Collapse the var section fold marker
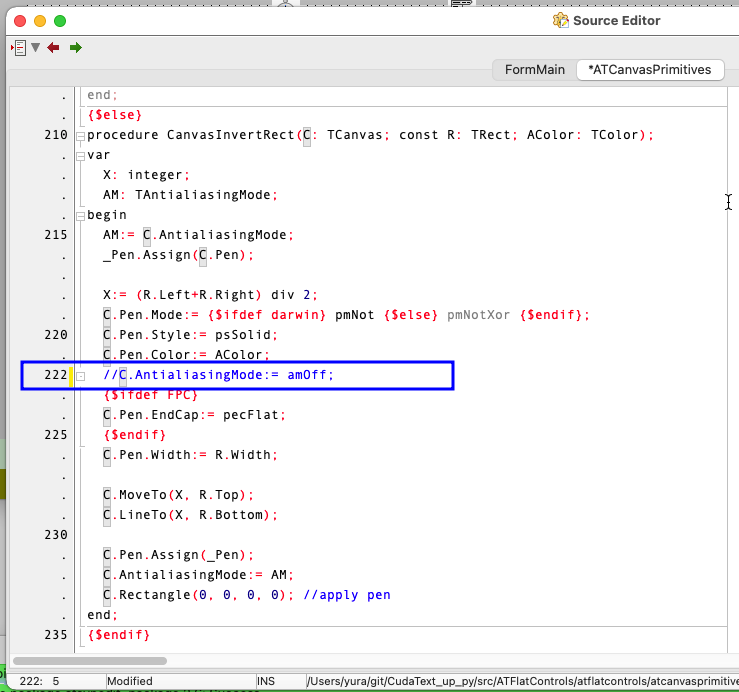This screenshot has height=692, width=739. 81,157
